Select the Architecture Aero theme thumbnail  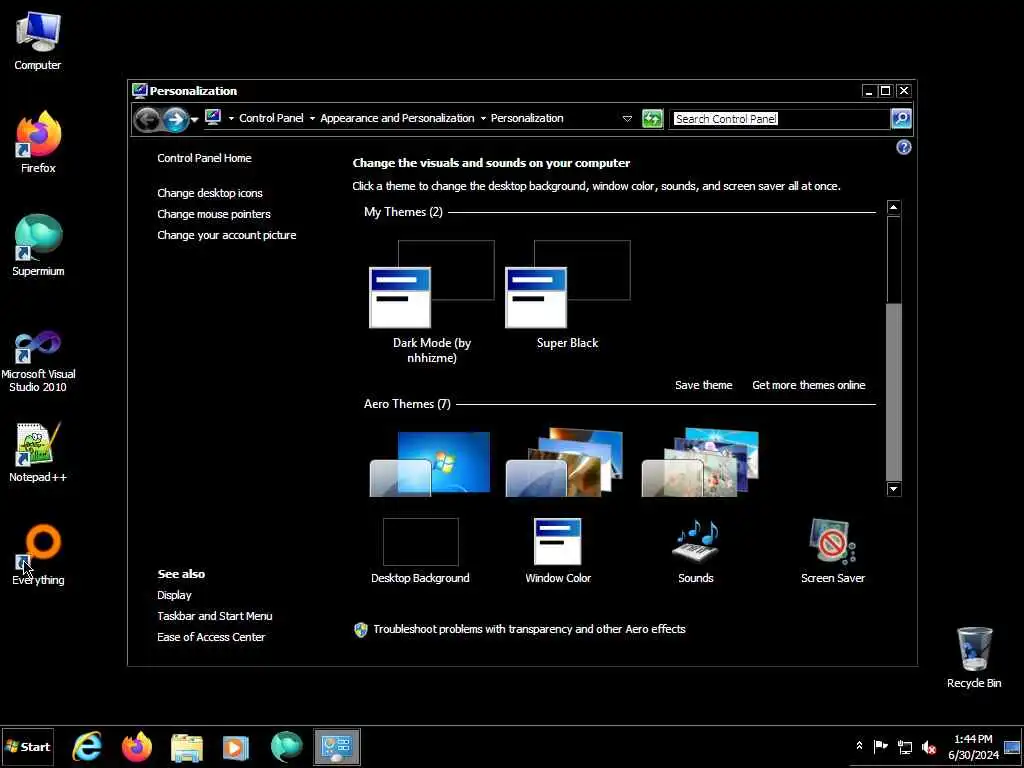point(565,463)
